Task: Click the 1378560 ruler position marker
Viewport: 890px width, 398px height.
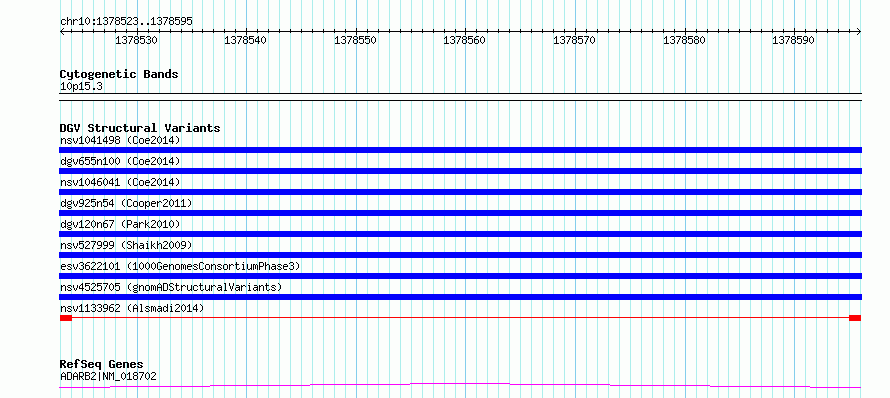Action: (465, 40)
